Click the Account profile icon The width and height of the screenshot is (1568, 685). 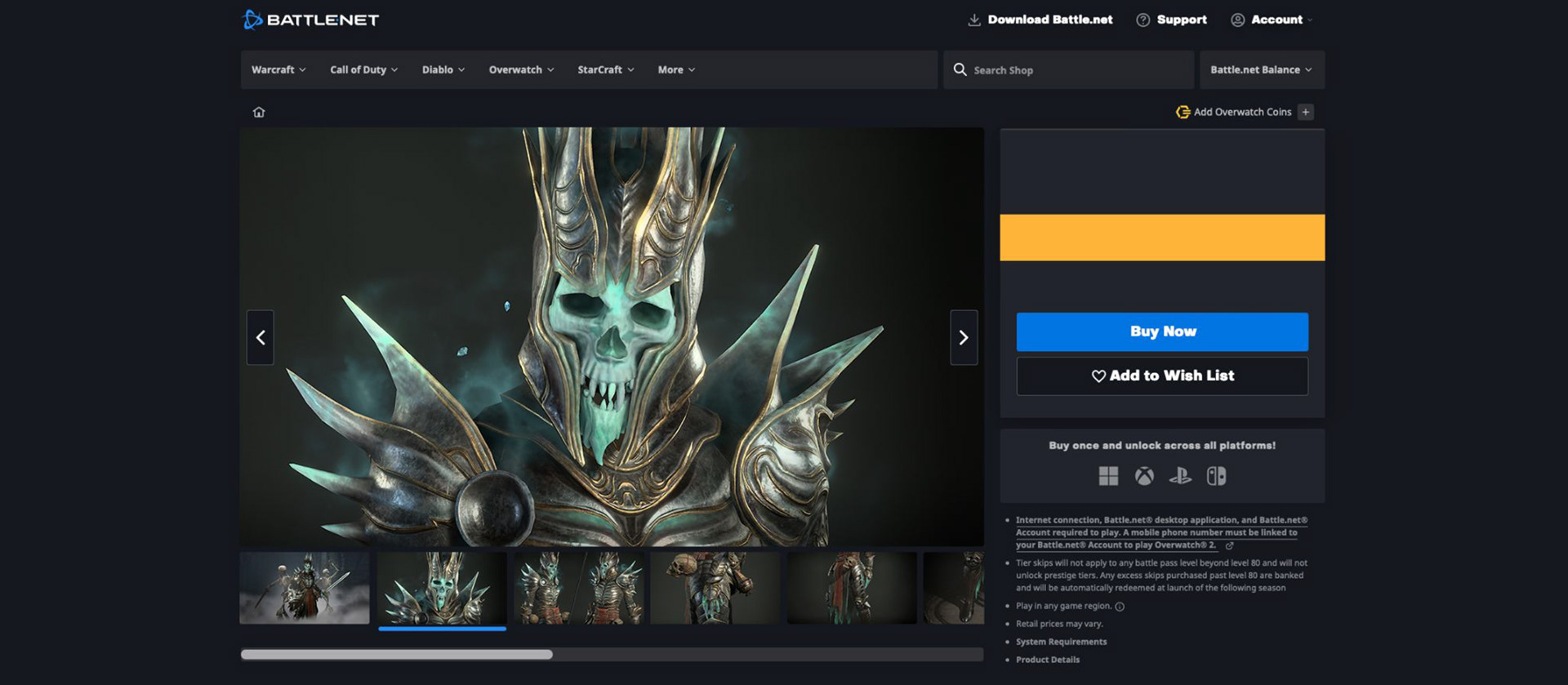coord(1238,20)
